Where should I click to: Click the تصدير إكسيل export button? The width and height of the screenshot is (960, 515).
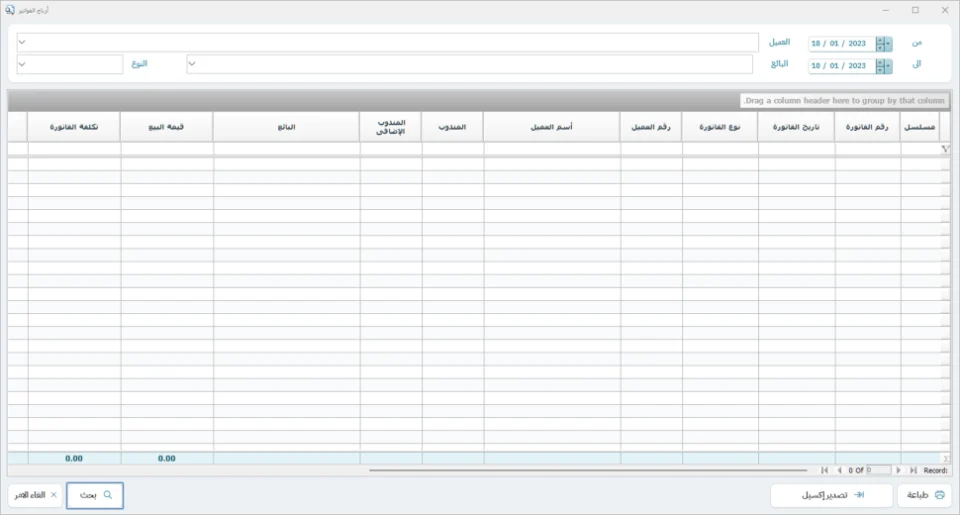pyautogui.click(x=831, y=495)
